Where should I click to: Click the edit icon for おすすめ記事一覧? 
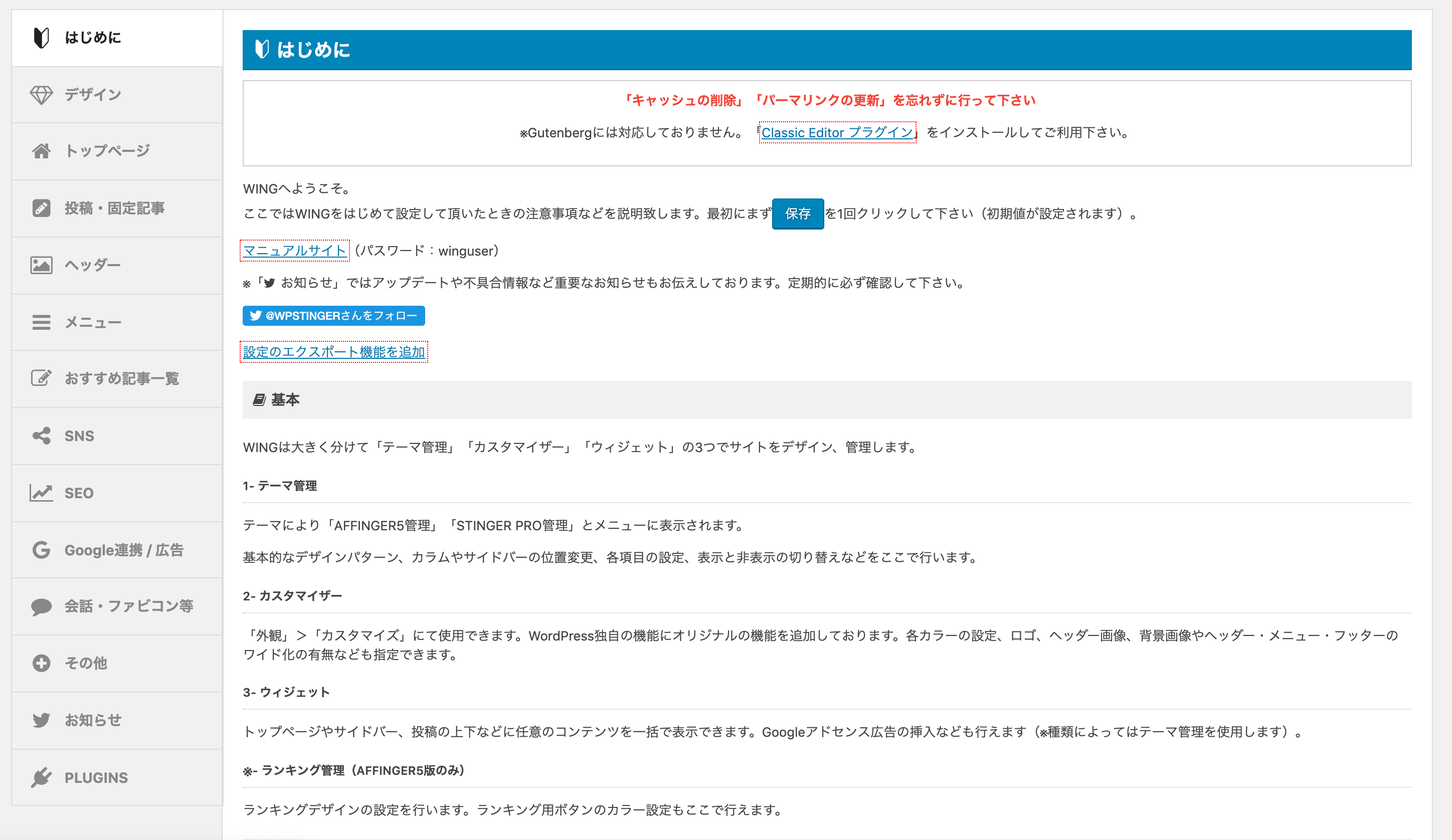point(41,378)
